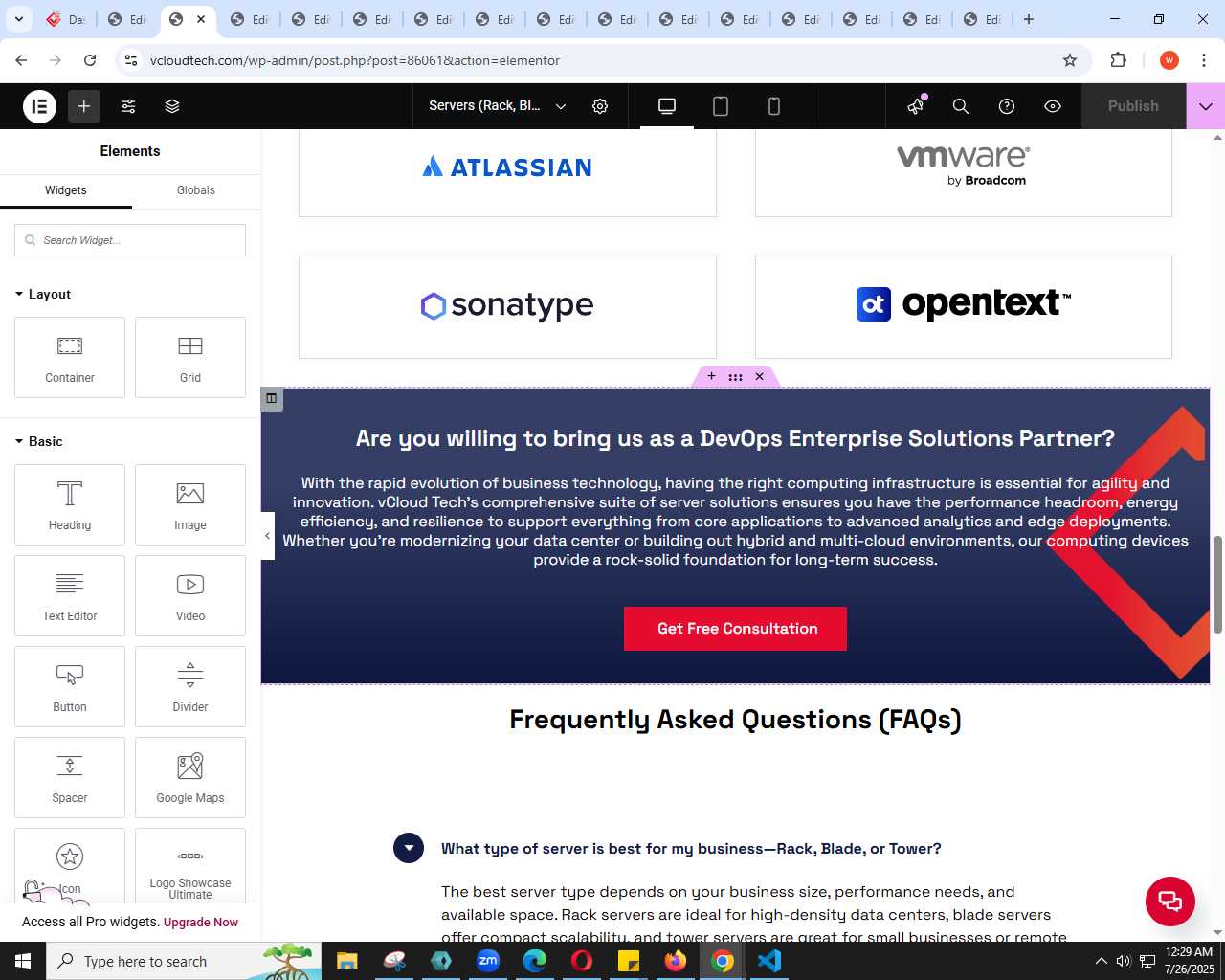
Task: Click Get Free Consultation button
Action: [x=736, y=629]
